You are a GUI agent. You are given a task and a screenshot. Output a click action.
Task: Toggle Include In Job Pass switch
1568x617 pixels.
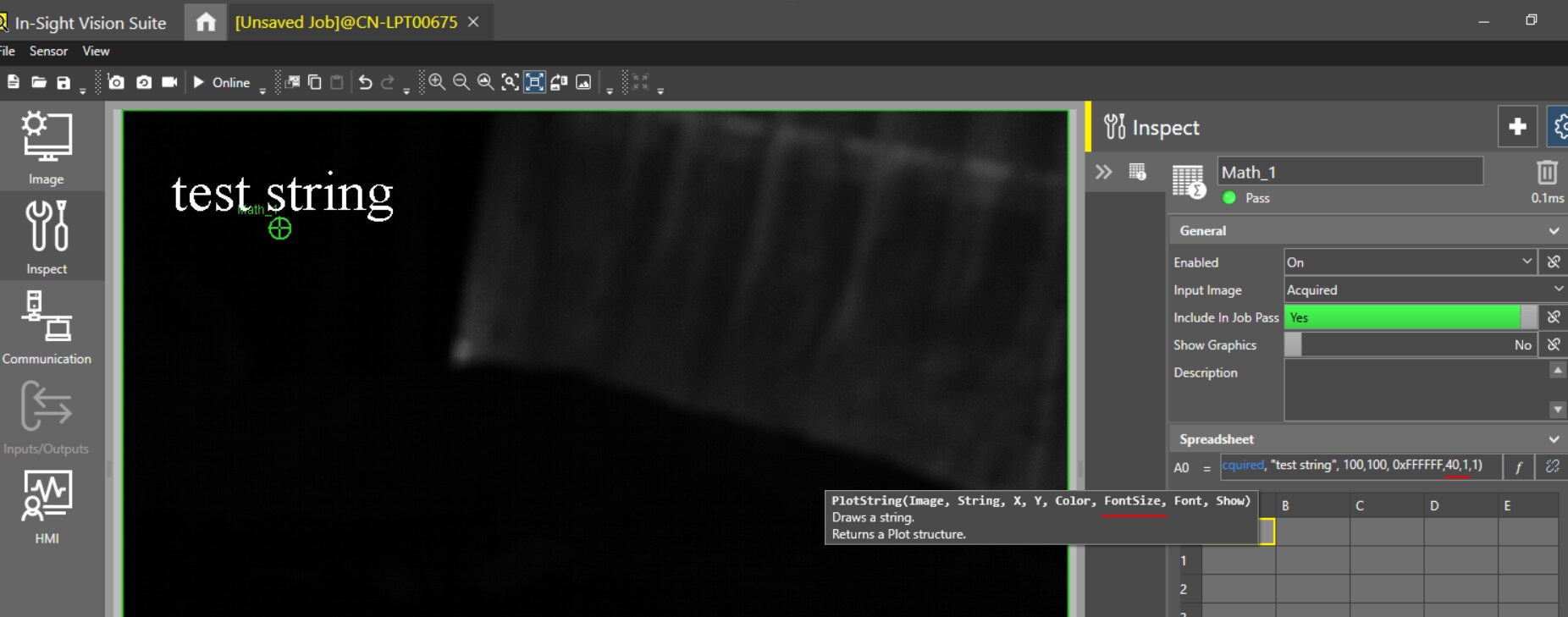coord(1411,317)
